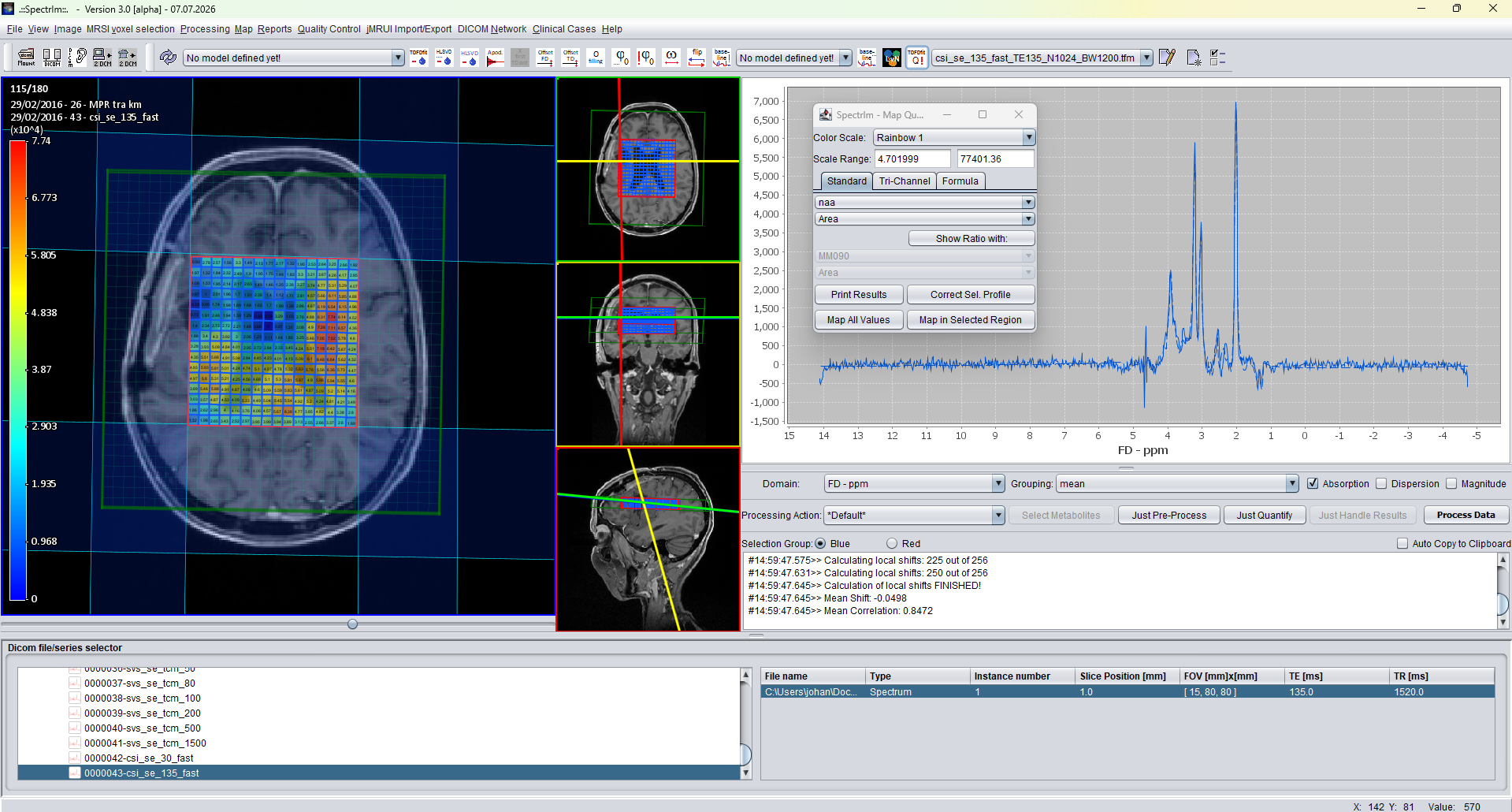This screenshot has height=812, width=1512.
Task: Click the Scale Range maximum field 77401.36
Action: point(995,158)
